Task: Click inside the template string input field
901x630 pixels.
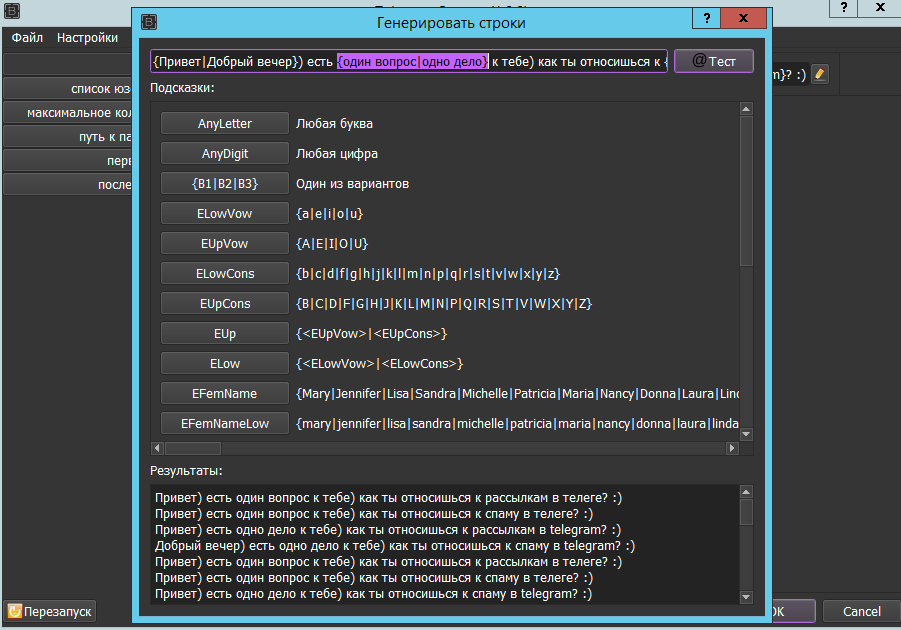Action: pyautogui.click(x=410, y=62)
